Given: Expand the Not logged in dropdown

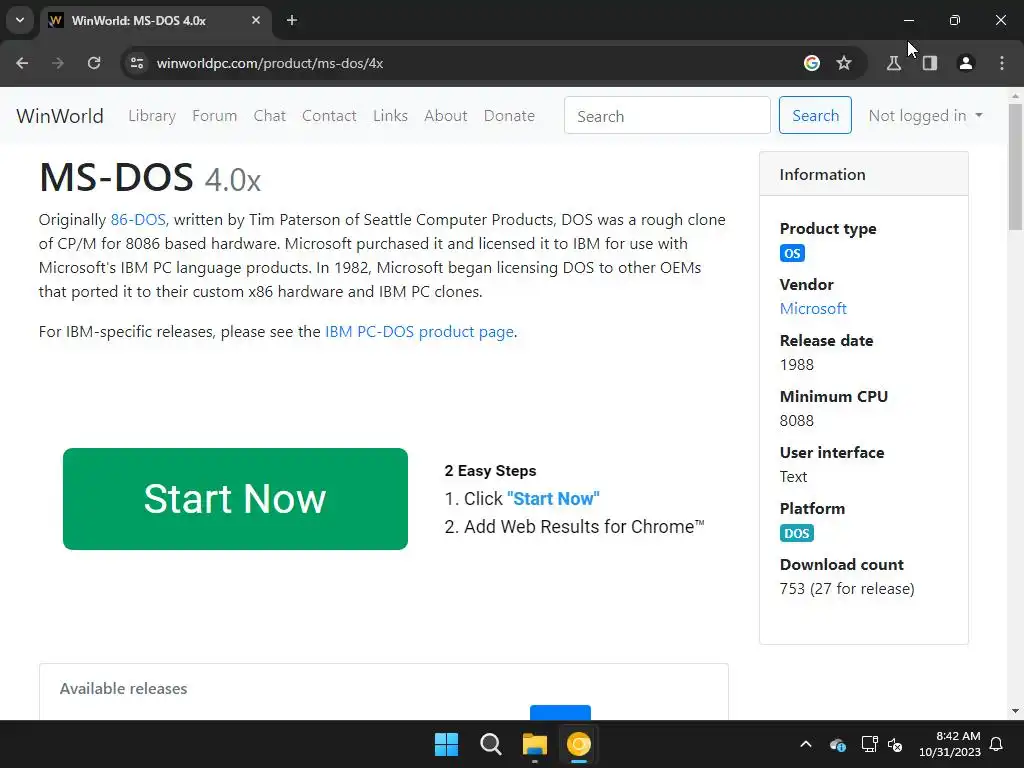Looking at the screenshot, I should [925, 116].
